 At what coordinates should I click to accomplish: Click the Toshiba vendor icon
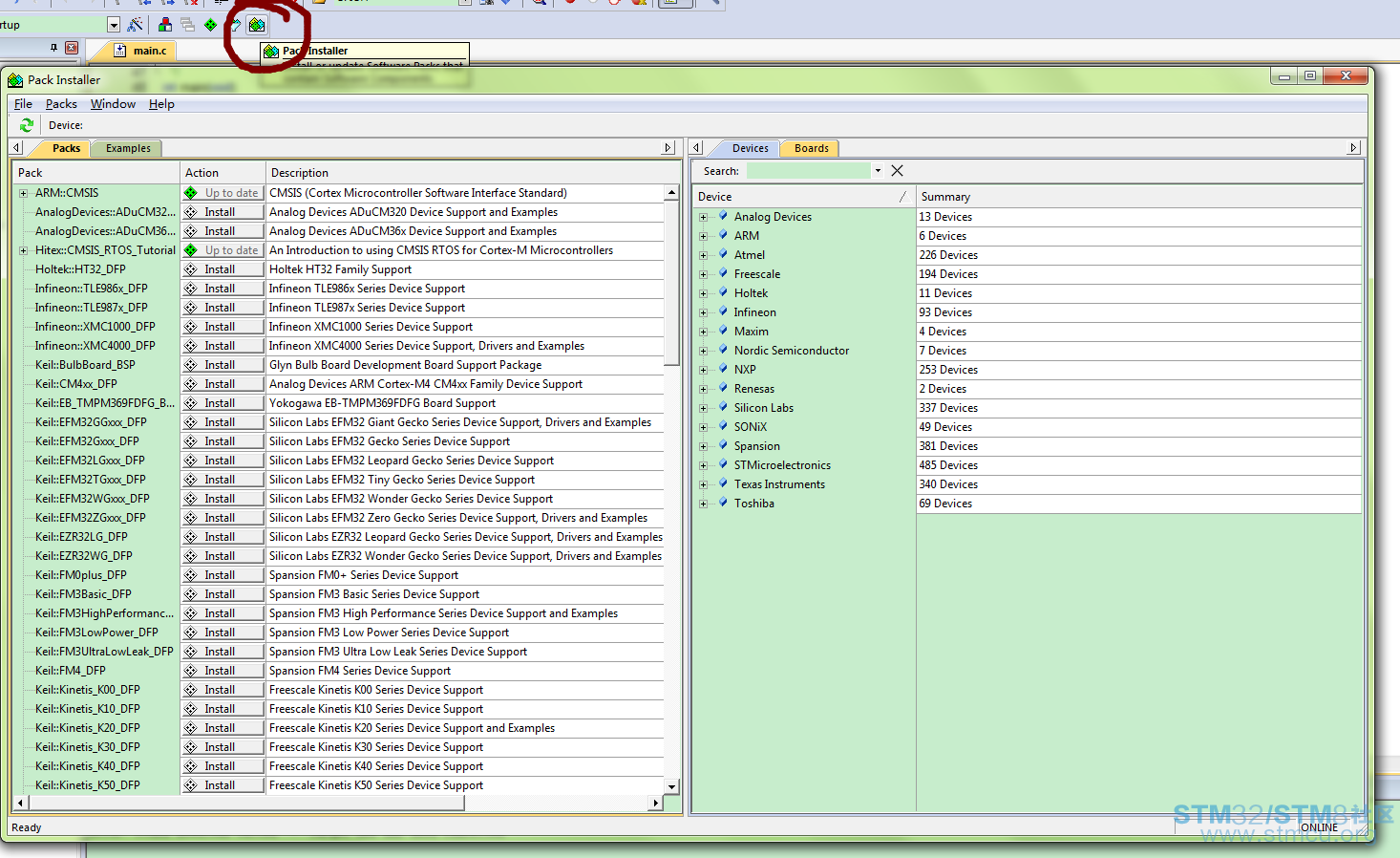[723, 503]
